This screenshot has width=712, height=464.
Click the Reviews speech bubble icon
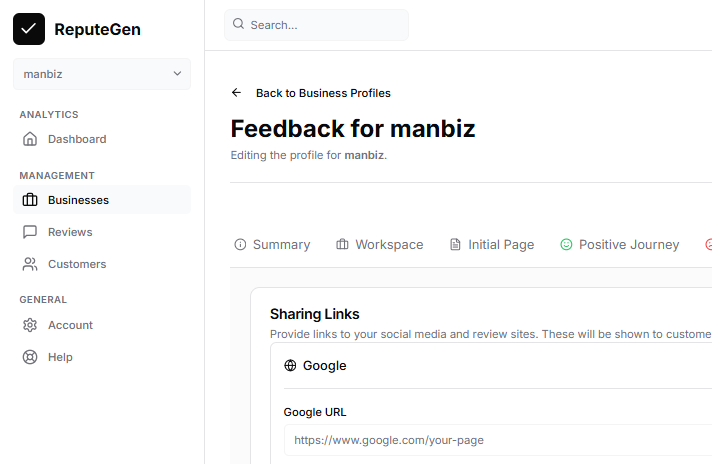tap(30, 232)
